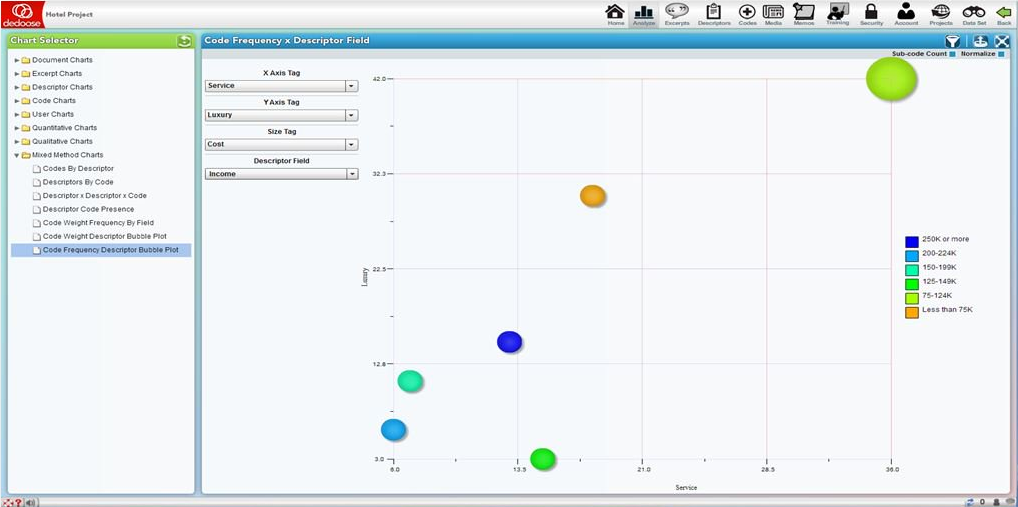Viewport: 1018px width, 507px height.
Task: Expand the User Charts folder
Action: coord(18,114)
